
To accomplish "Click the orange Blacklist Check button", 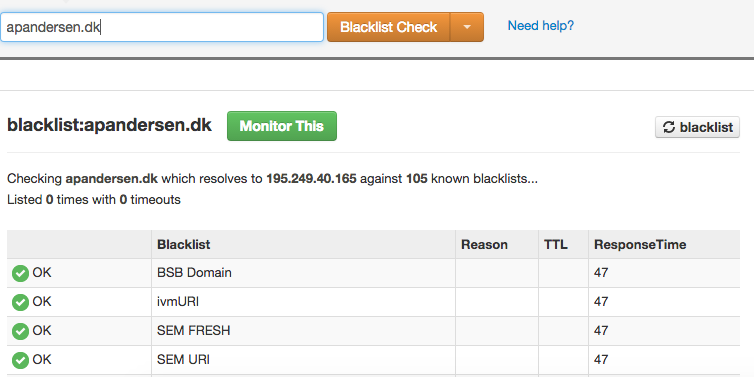I will 389,27.
